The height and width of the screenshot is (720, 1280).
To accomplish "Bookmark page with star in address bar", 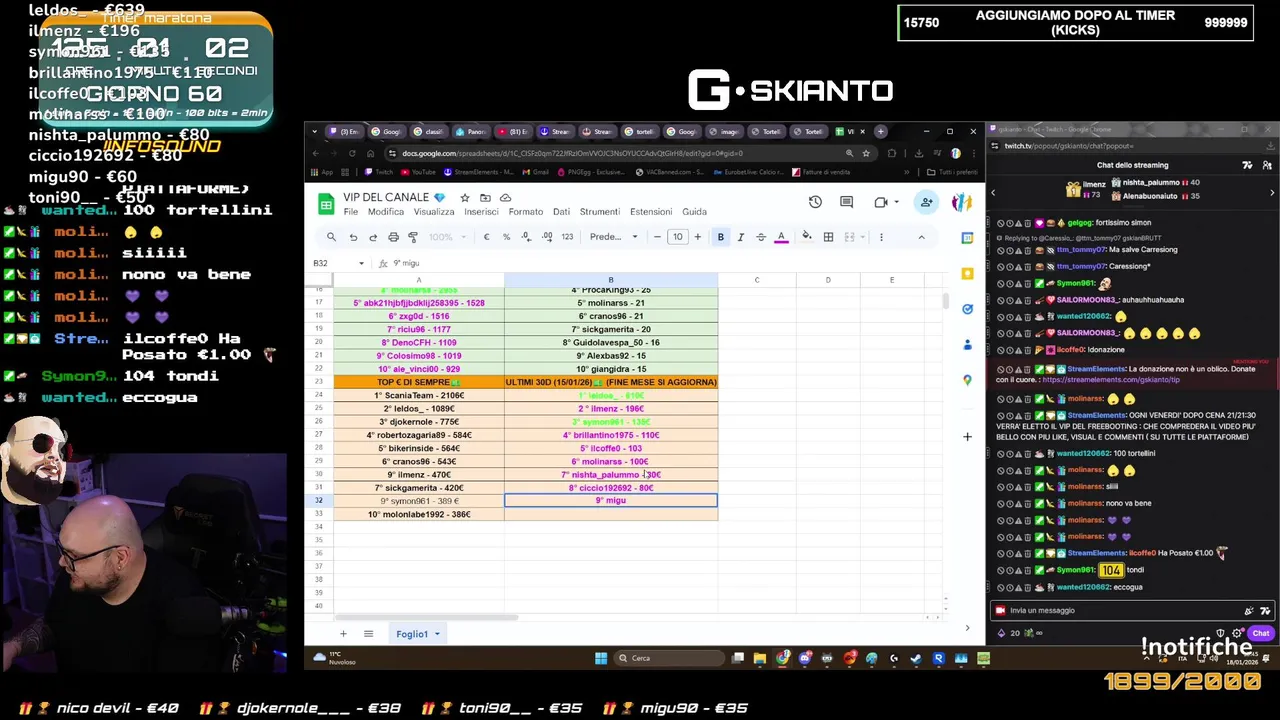I will 866,153.
